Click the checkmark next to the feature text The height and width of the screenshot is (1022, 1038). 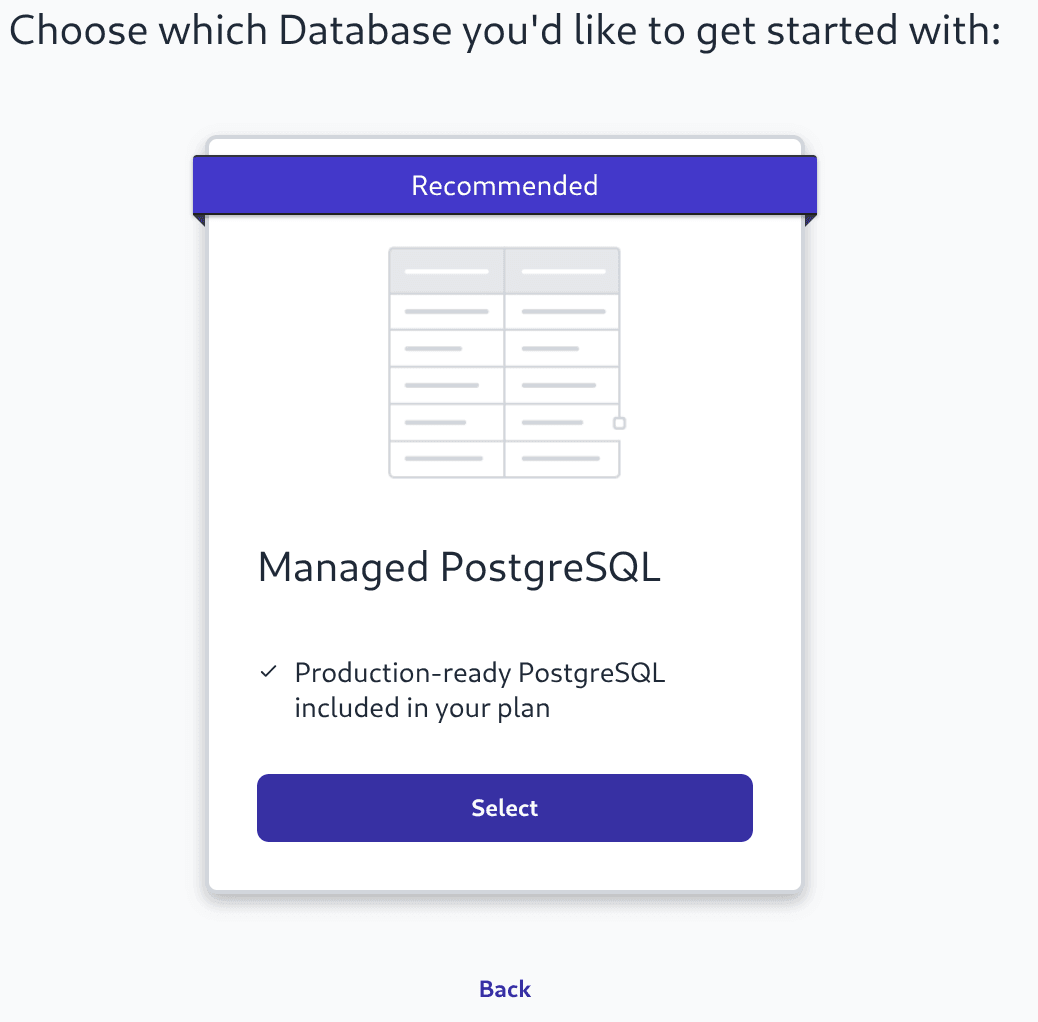tap(268, 671)
